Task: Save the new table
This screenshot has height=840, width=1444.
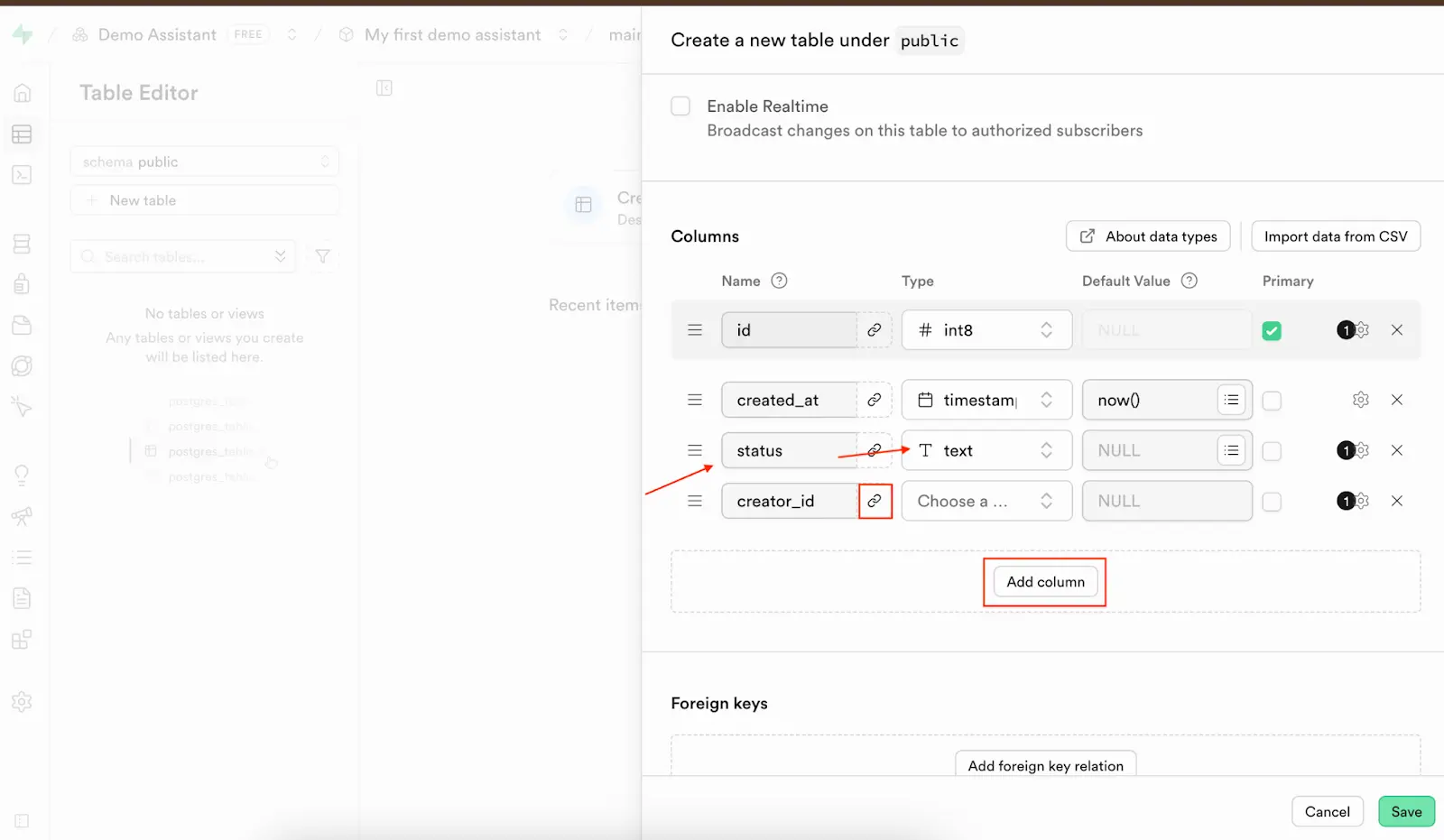Action: pos(1405,811)
